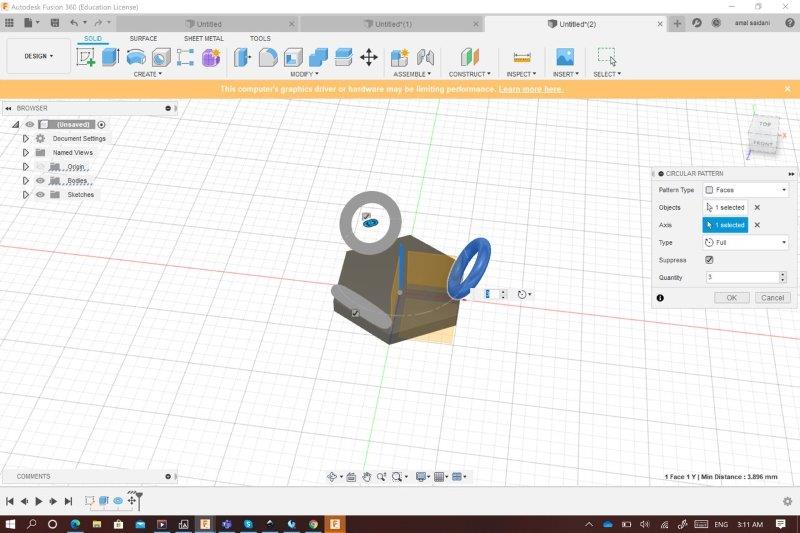The height and width of the screenshot is (533, 800).
Task: Switch to the SHEET METAL tab
Action: point(204,38)
